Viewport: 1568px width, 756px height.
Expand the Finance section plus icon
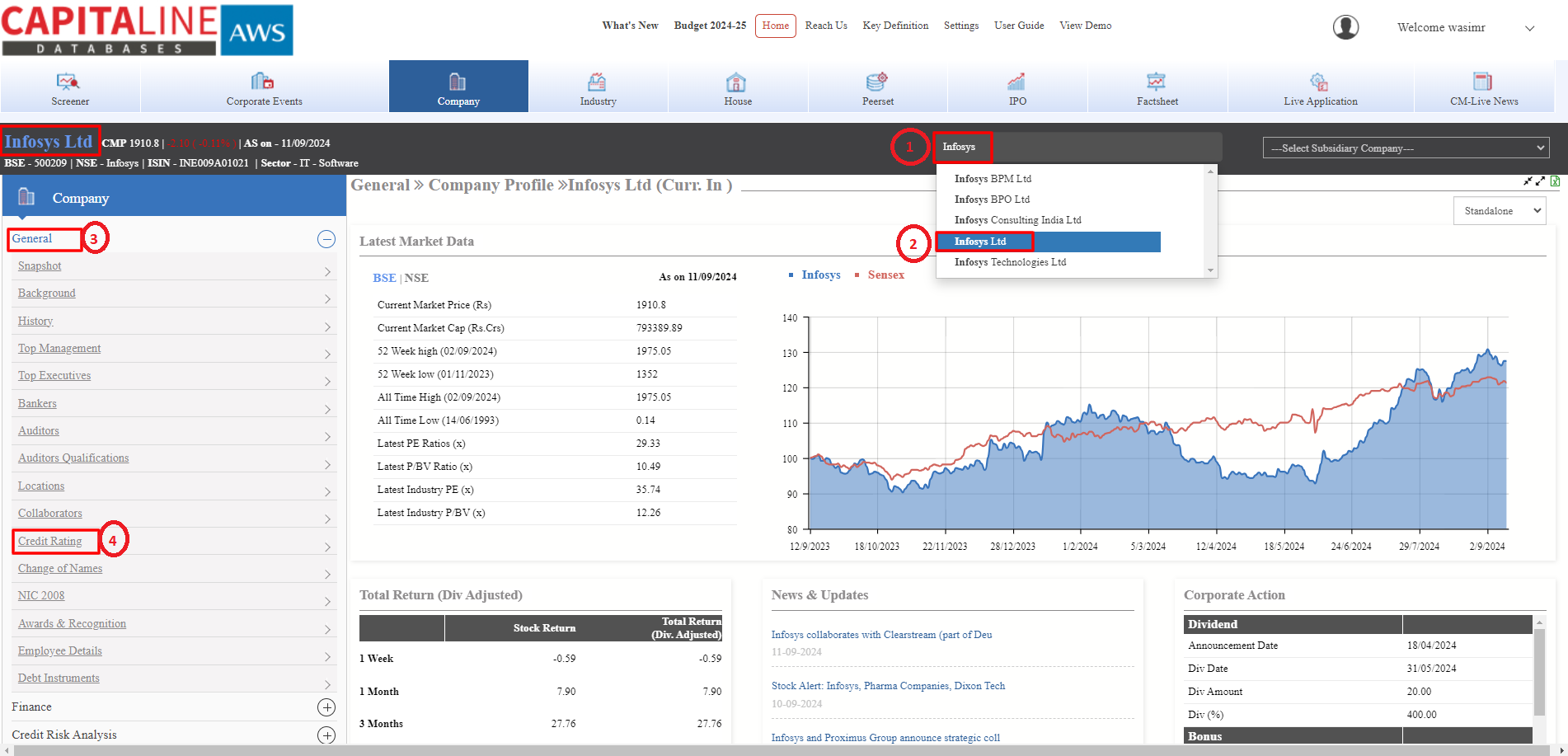point(326,707)
